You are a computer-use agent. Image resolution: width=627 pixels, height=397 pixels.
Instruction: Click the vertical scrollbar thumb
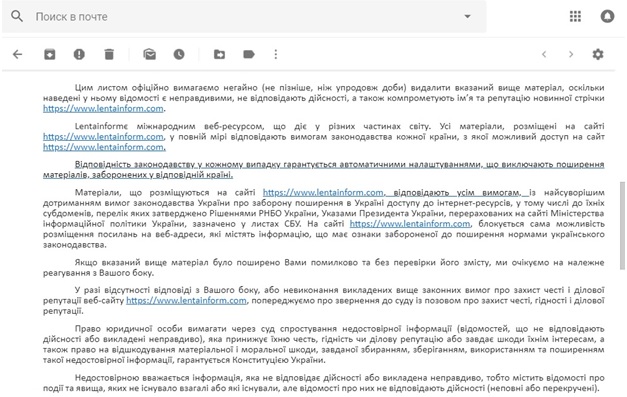pos(622,225)
